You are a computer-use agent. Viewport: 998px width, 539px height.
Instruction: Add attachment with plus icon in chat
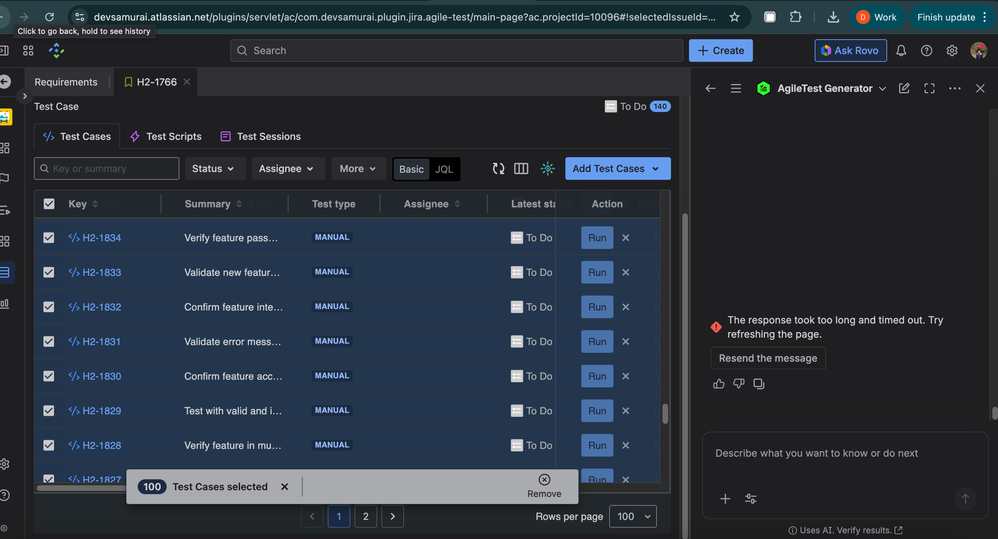(x=725, y=499)
